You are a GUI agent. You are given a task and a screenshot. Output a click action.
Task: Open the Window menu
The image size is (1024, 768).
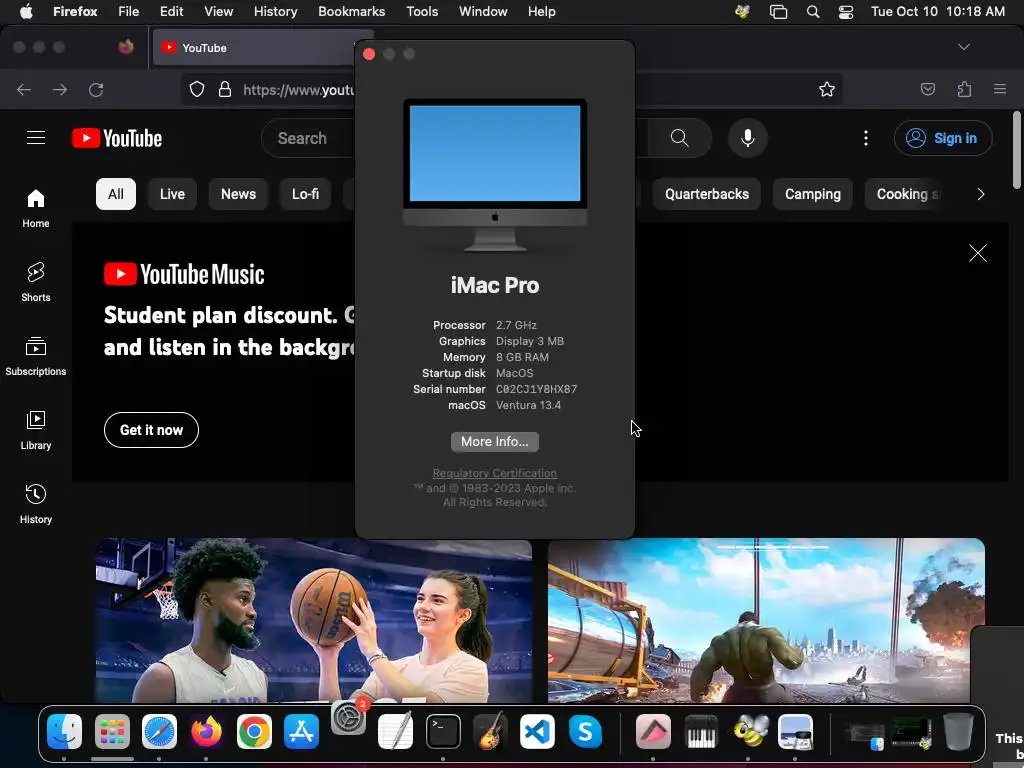coord(483,11)
